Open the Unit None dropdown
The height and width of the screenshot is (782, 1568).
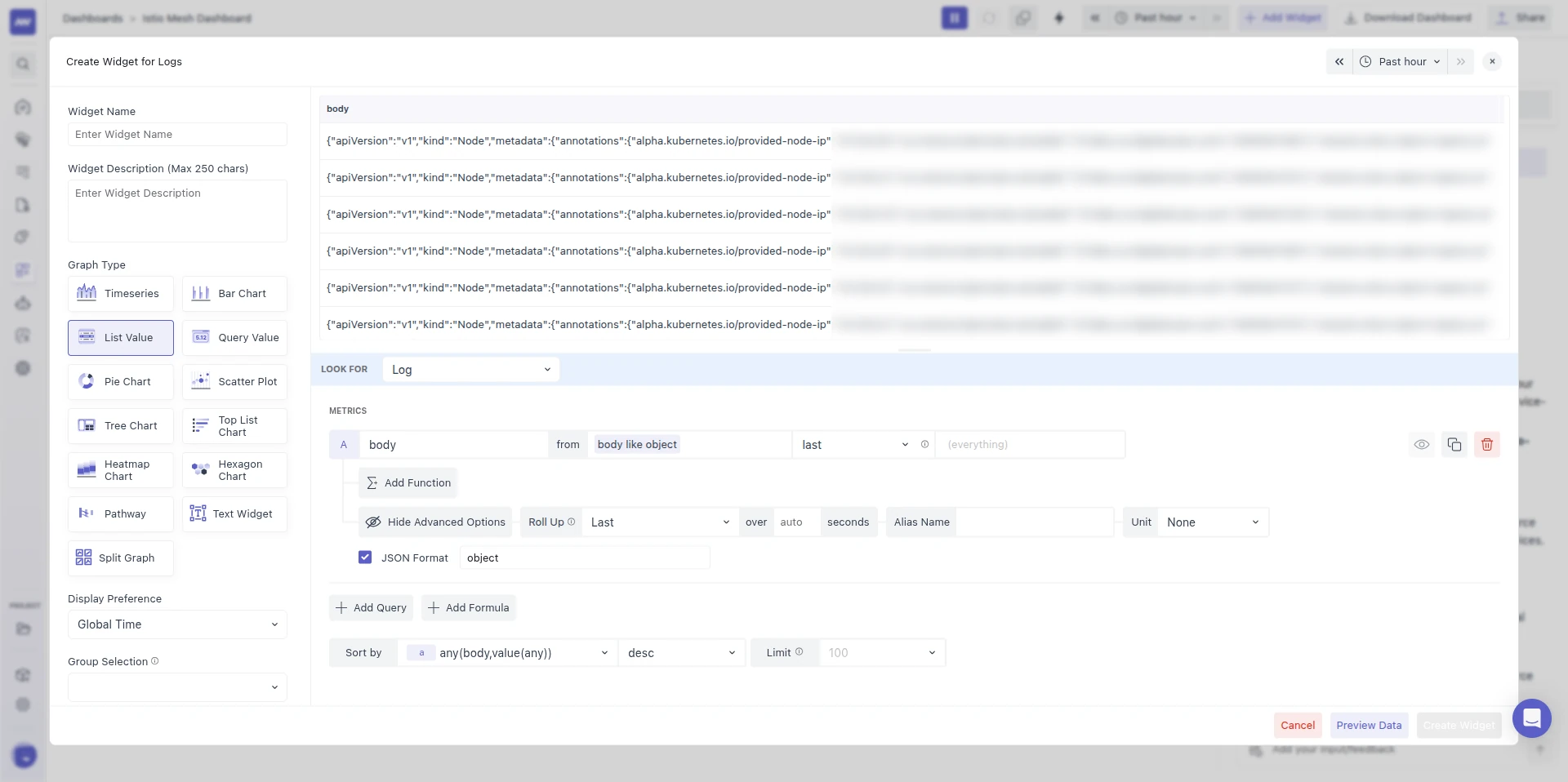(1213, 522)
